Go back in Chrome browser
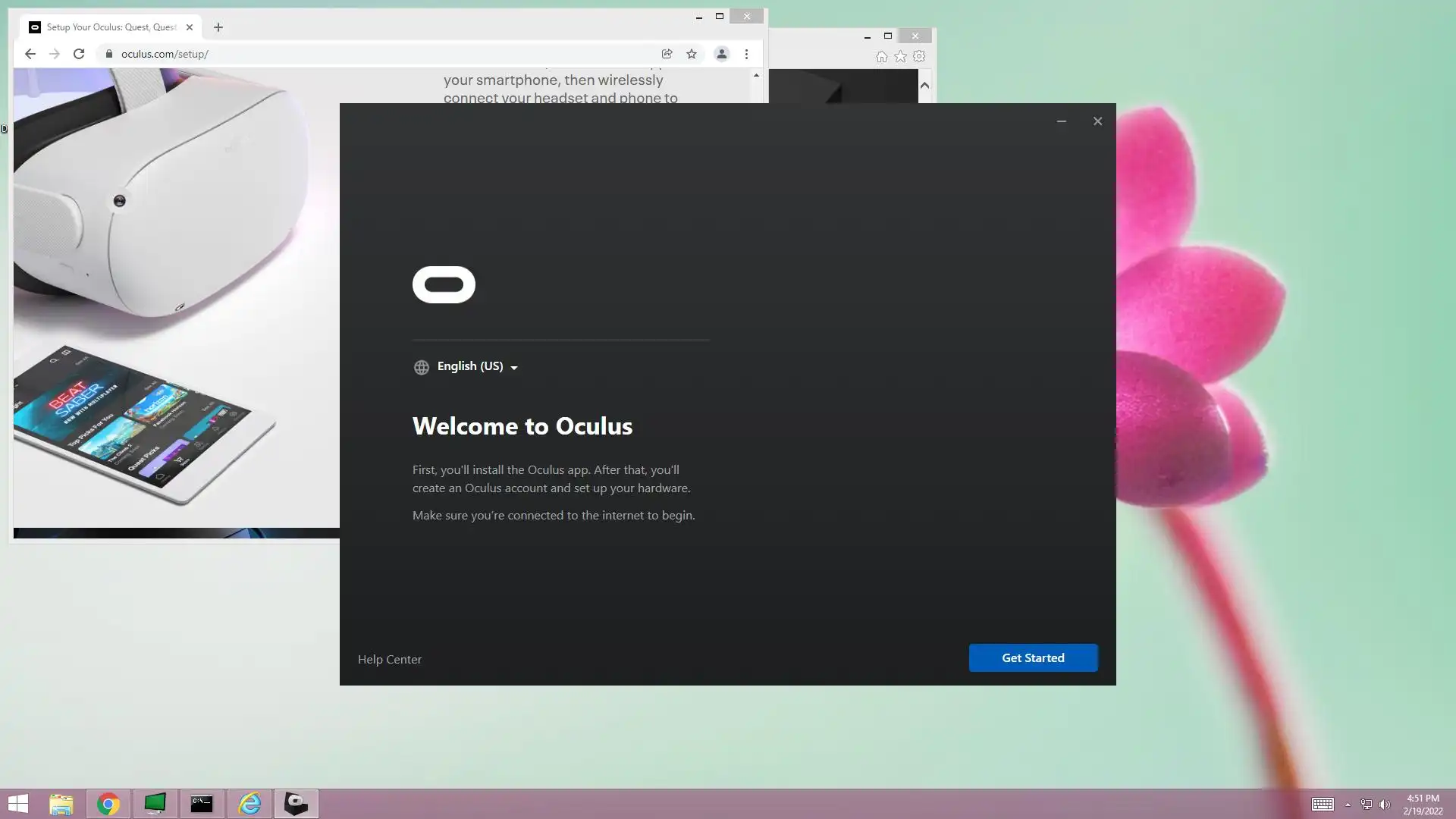 click(30, 54)
